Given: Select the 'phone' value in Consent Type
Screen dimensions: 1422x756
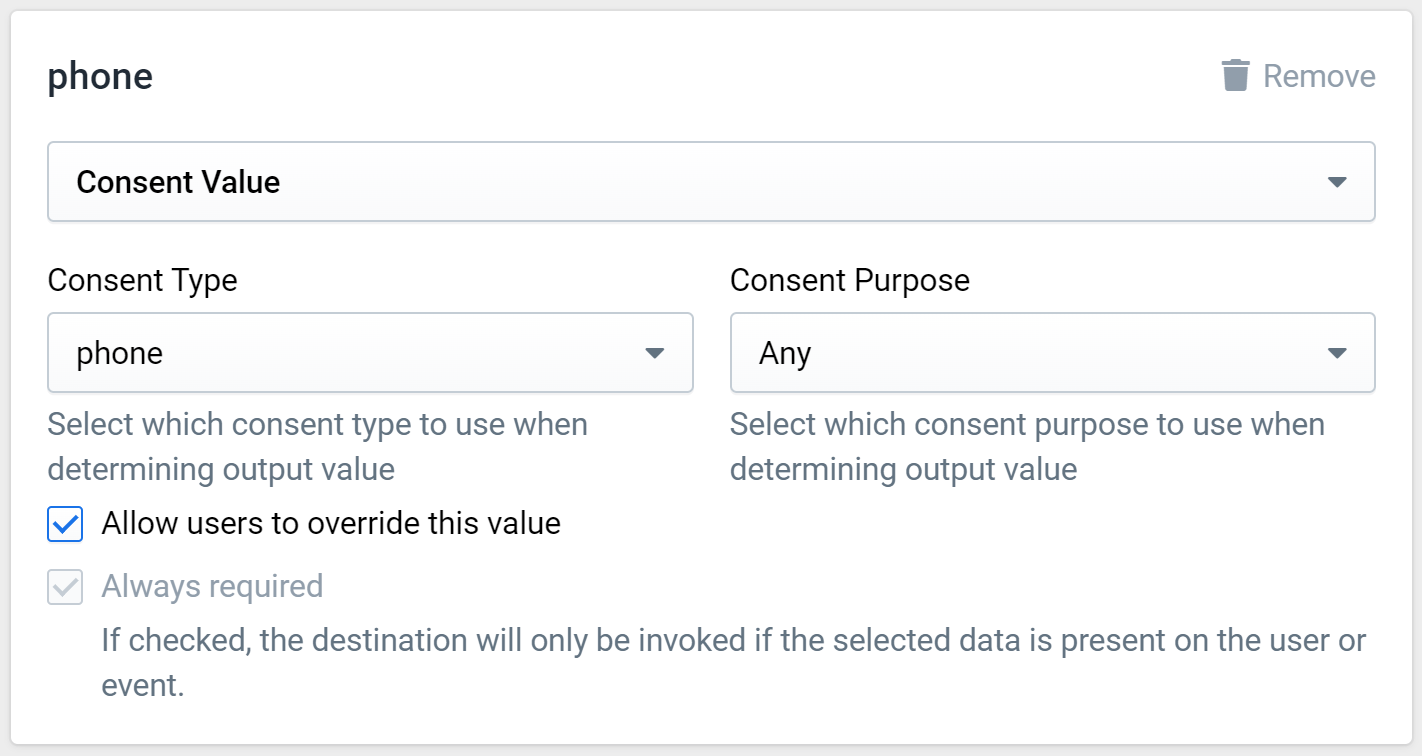Looking at the screenshot, I should (x=120, y=354).
